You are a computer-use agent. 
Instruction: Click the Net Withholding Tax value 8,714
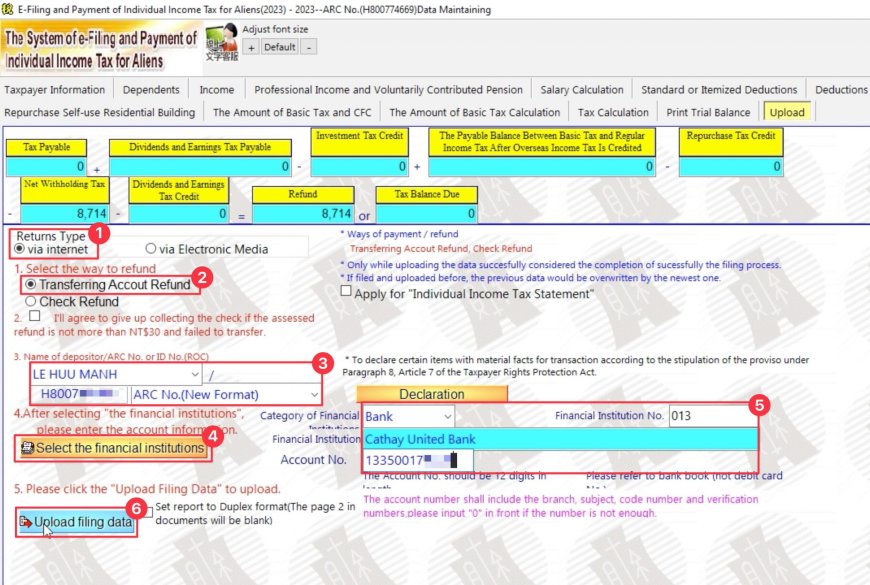64,214
